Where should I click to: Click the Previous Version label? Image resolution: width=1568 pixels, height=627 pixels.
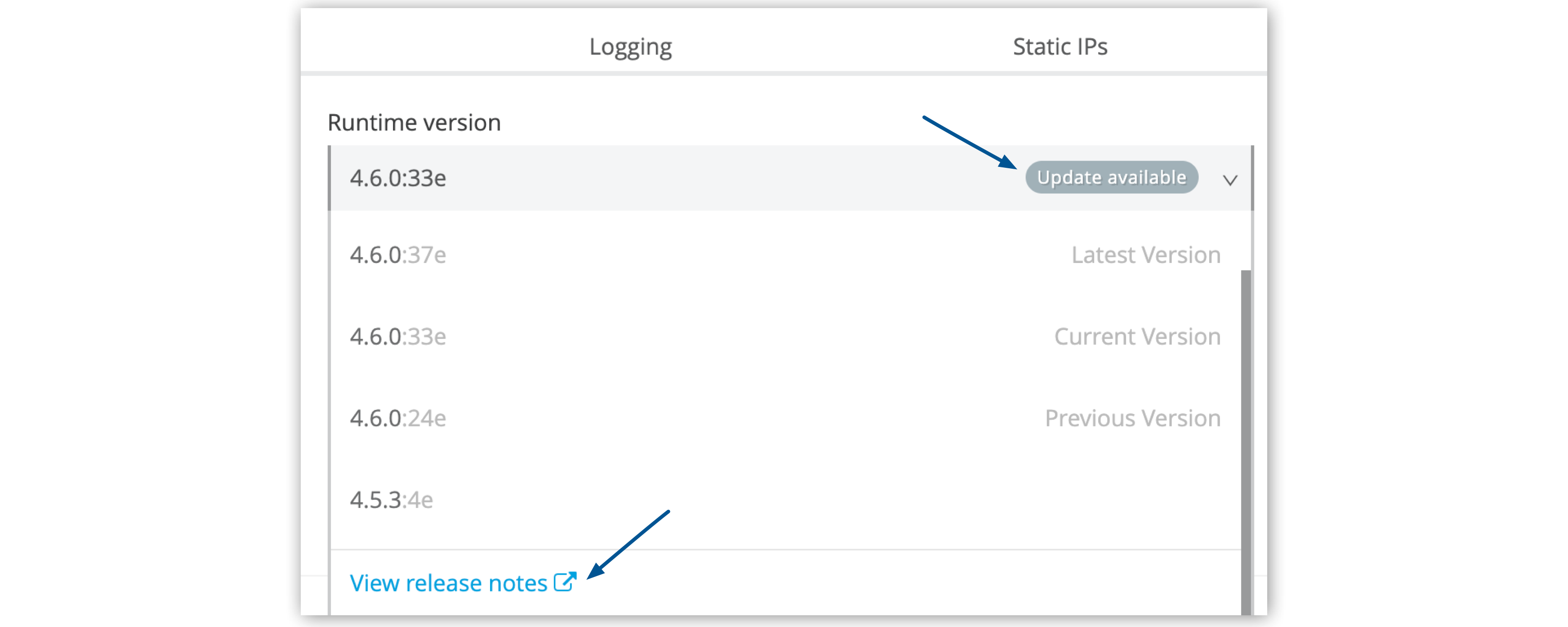[1132, 418]
